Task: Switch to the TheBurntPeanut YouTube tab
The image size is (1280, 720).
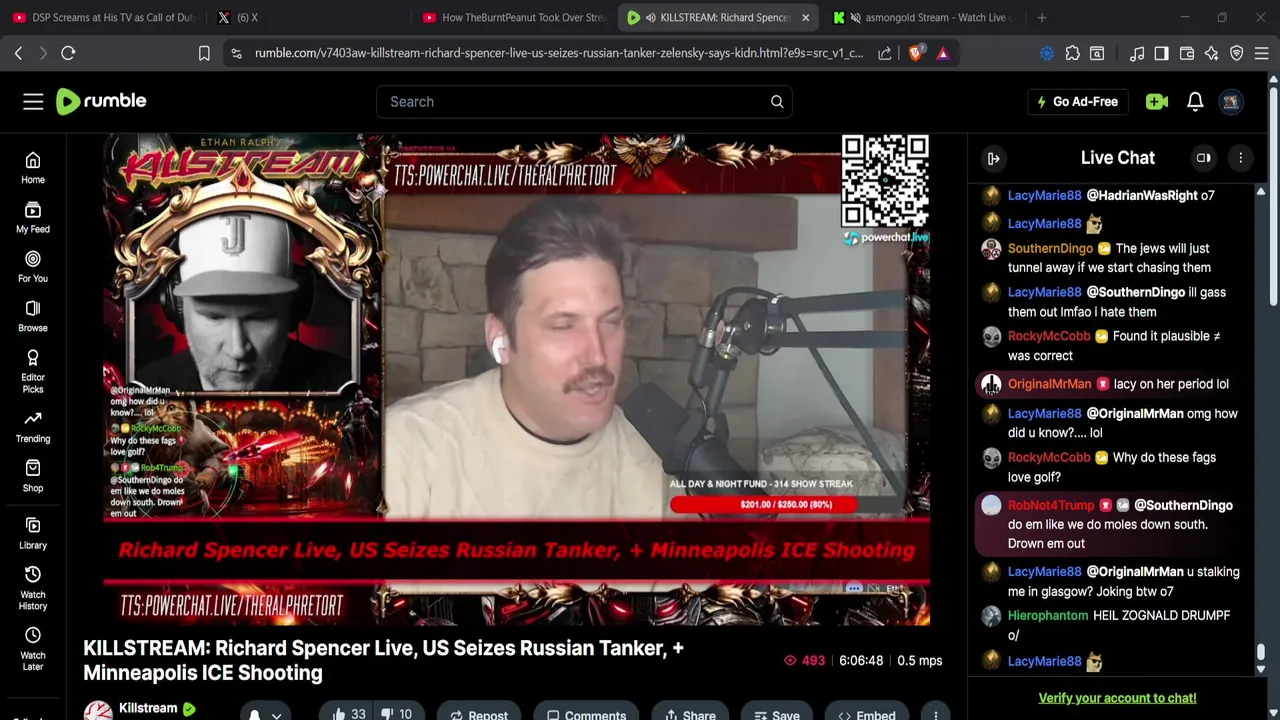Action: click(513, 17)
